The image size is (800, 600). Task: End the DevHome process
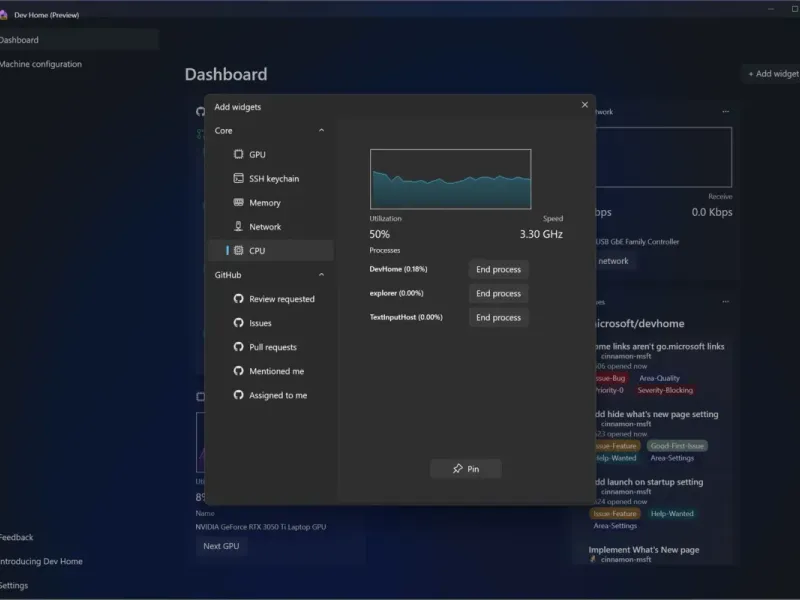click(x=498, y=269)
